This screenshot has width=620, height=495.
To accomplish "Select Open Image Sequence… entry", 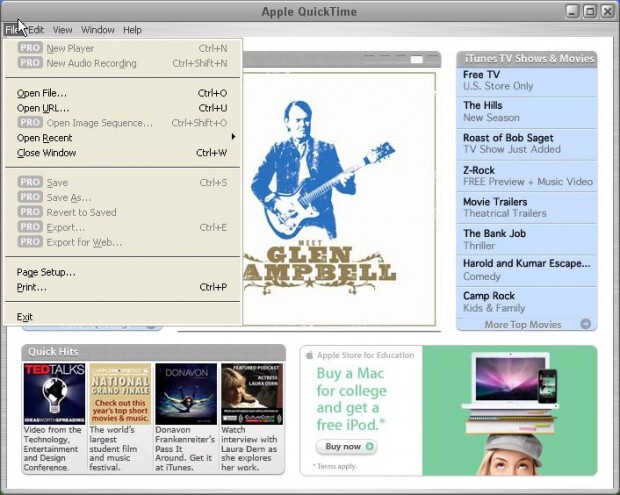I will (122, 123).
